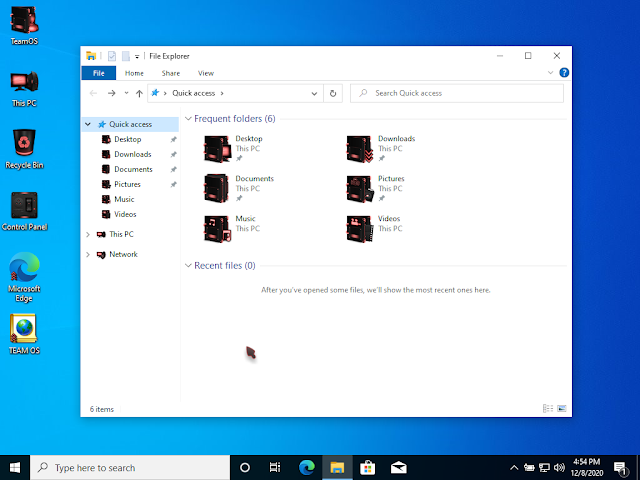The image size is (640, 480).
Task: Click the Cortana circle on the taskbar
Action: pyautogui.click(x=245, y=467)
